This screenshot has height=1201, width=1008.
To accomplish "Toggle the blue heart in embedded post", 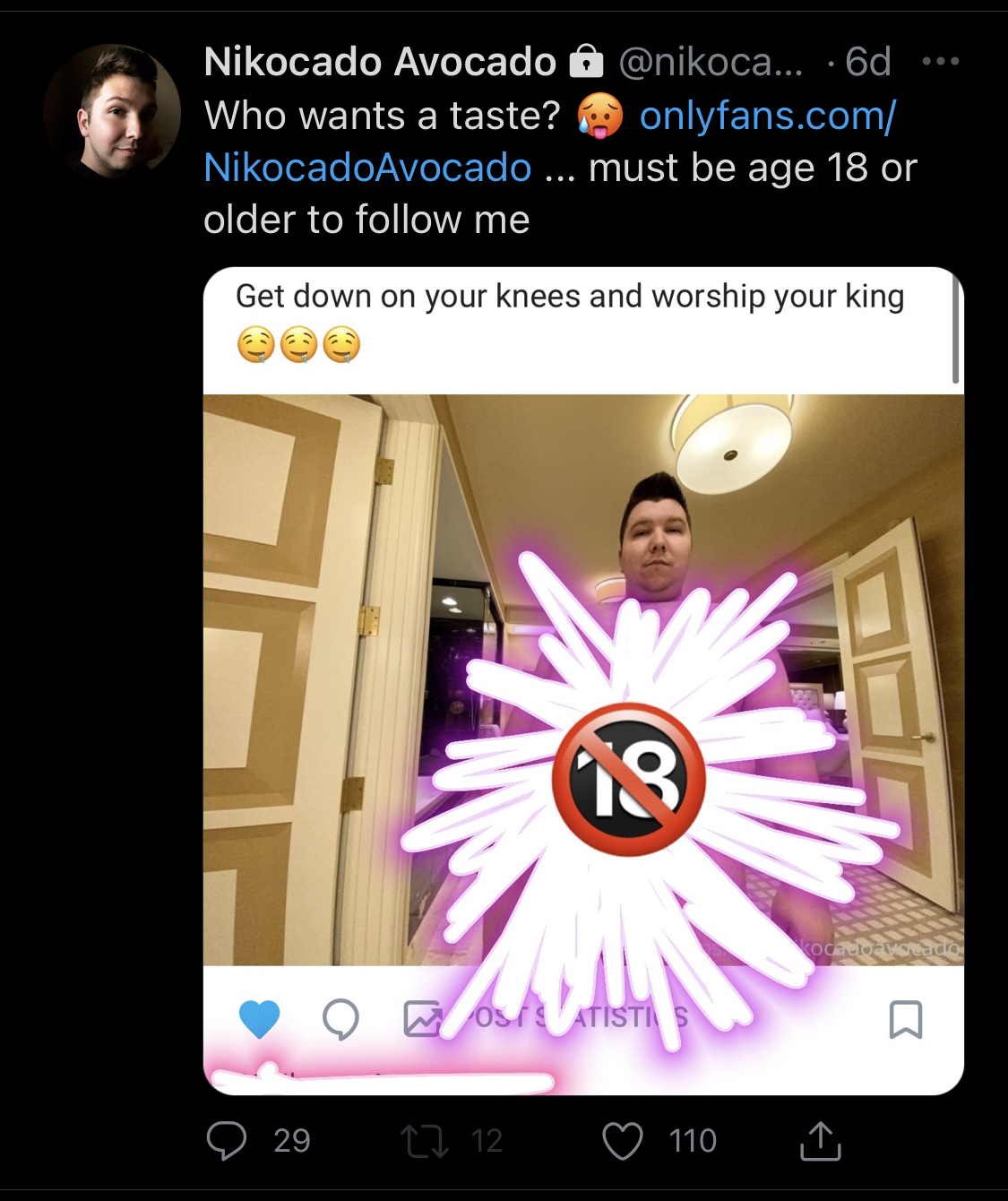I will tap(260, 1019).
